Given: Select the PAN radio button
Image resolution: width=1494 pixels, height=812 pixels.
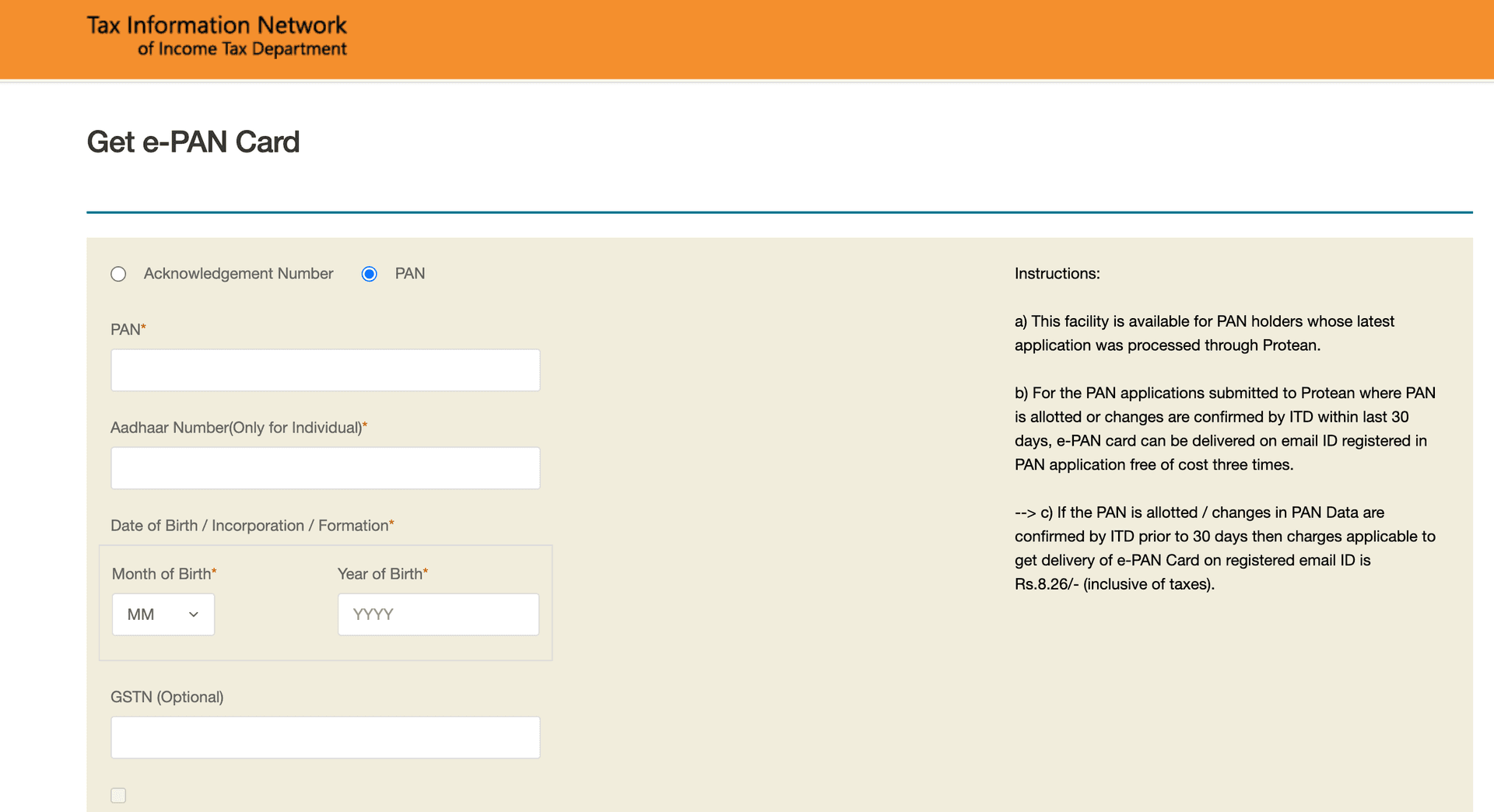Looking at the screenshot, I should coord(370,274).
